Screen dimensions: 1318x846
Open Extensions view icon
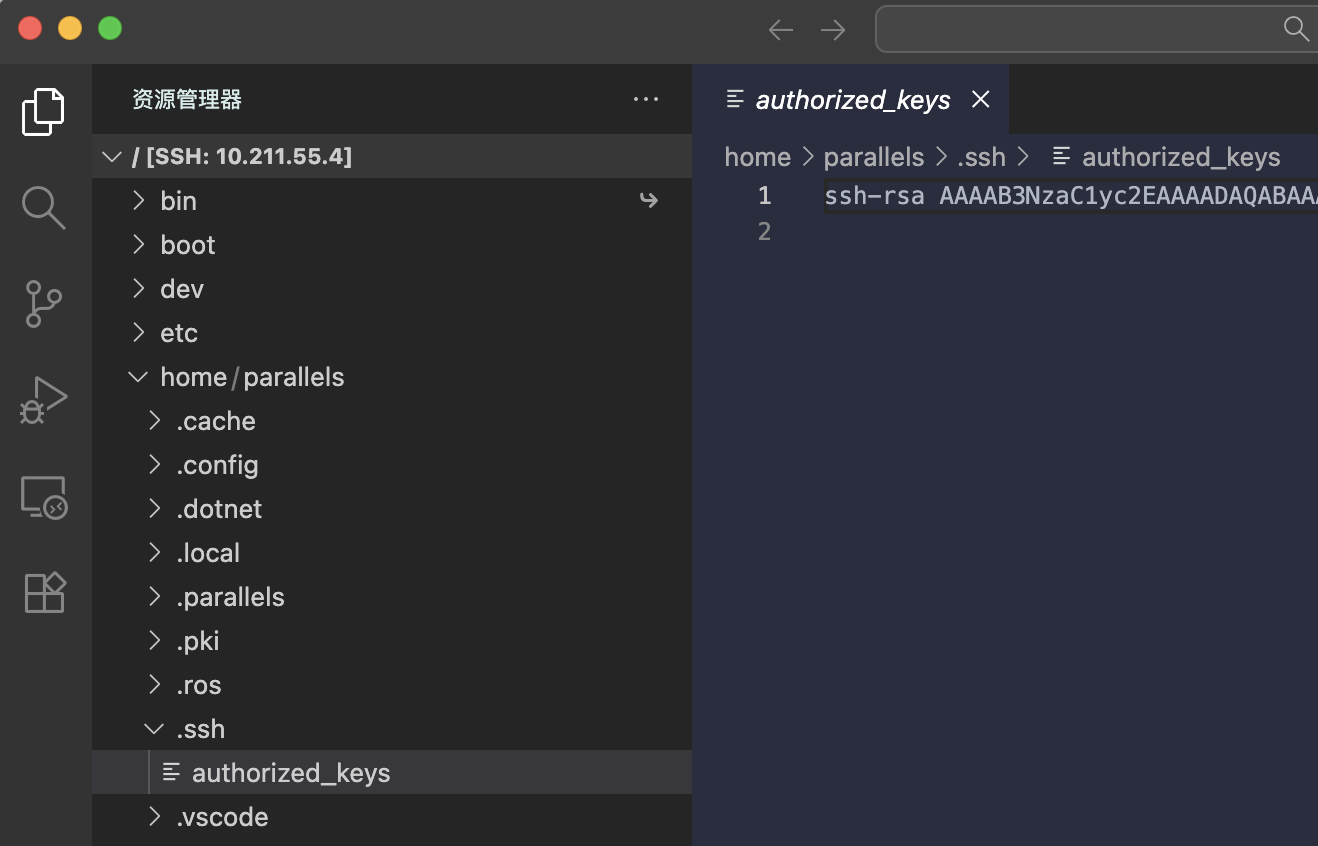44,592
